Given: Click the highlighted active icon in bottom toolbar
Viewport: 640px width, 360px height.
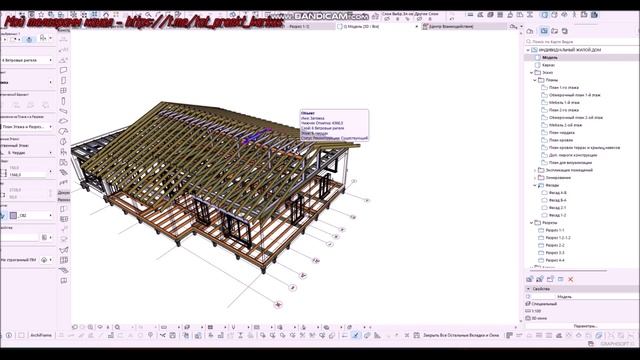Looking at the screenshot, I should [356, 335].
